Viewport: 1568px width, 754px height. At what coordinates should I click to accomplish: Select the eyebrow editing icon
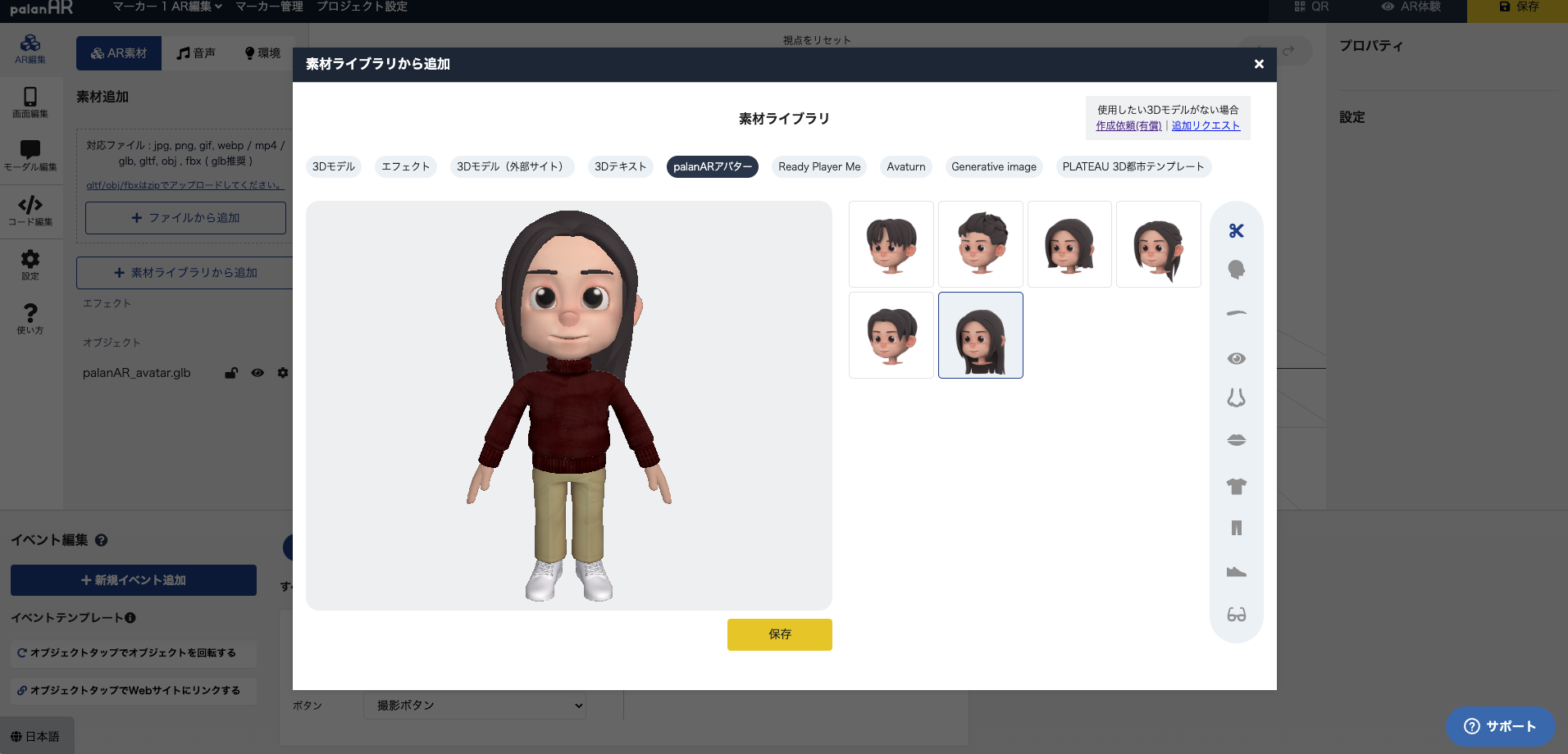click(1236, 313)
